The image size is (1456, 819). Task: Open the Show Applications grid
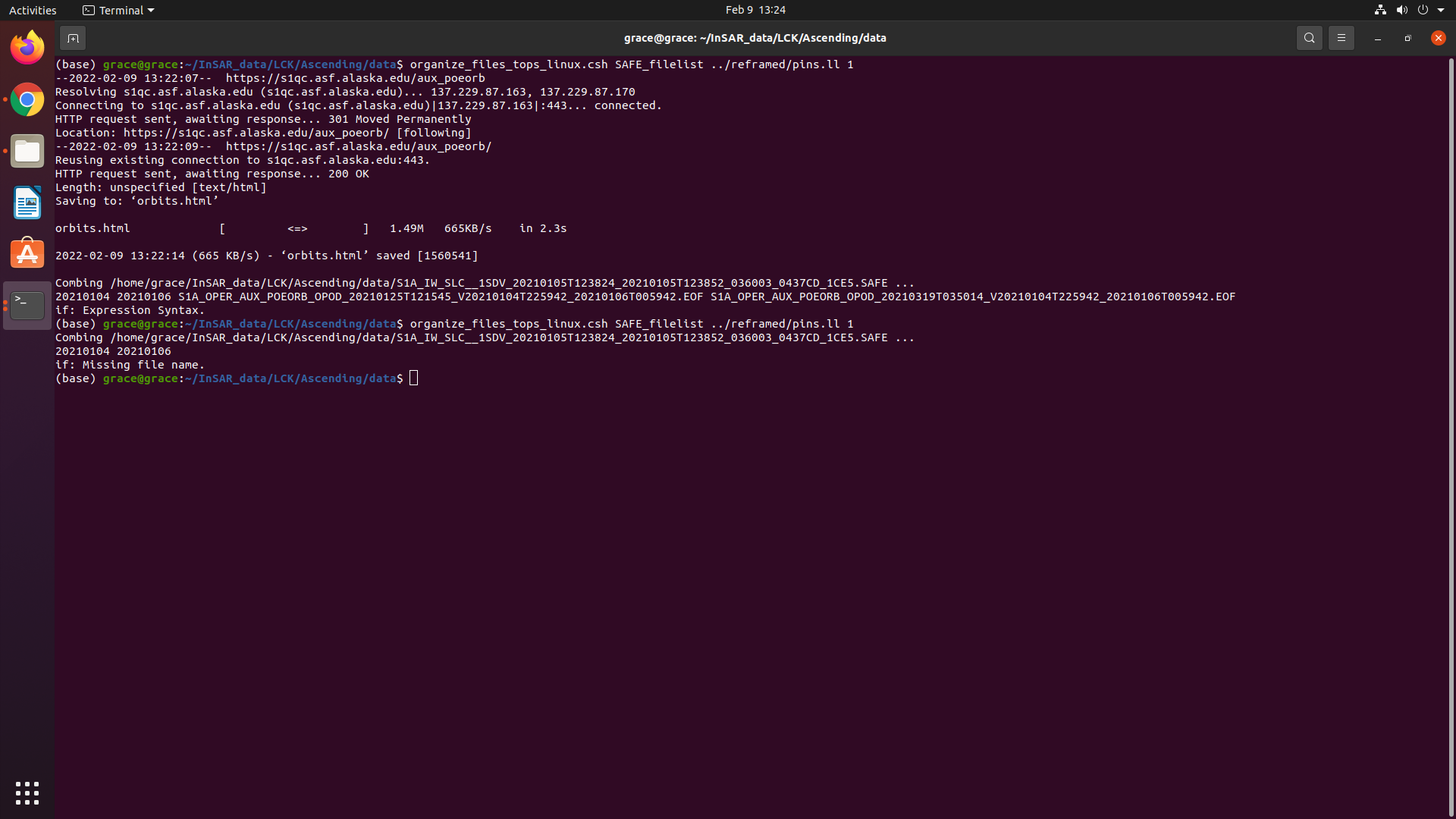pyautogui.click(x=27, y=792)
